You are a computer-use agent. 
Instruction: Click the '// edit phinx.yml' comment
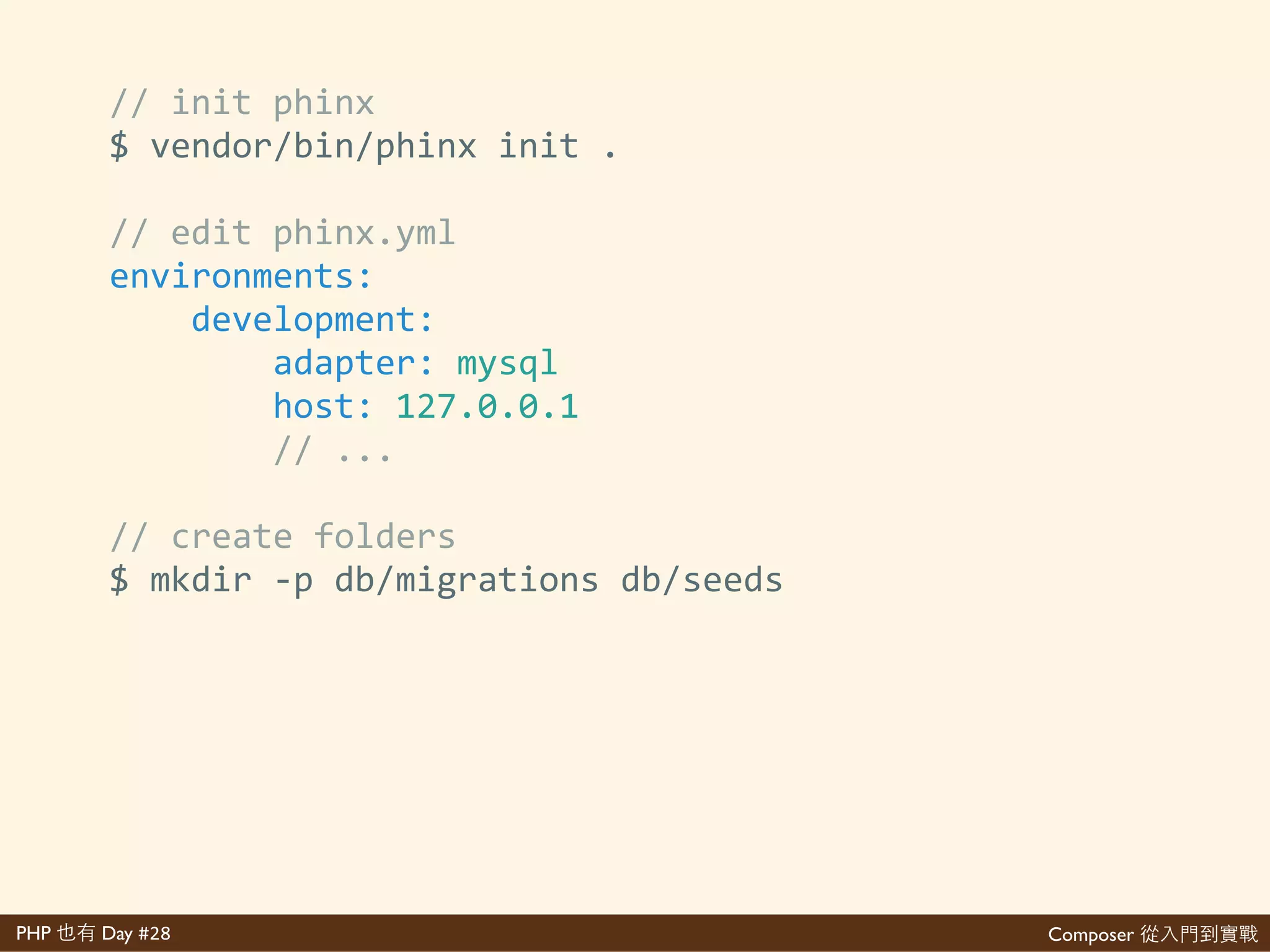[282, 234]
